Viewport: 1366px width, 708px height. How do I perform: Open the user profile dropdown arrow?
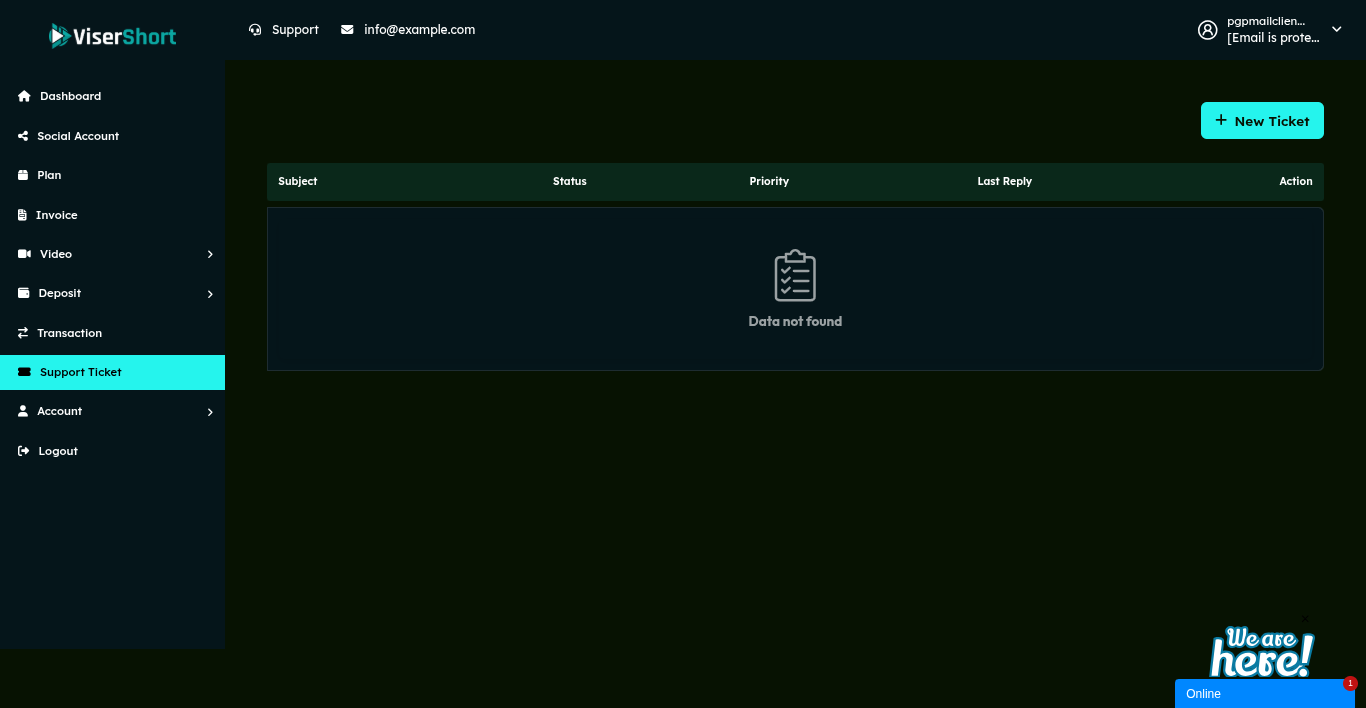[x=1336, y=30]
